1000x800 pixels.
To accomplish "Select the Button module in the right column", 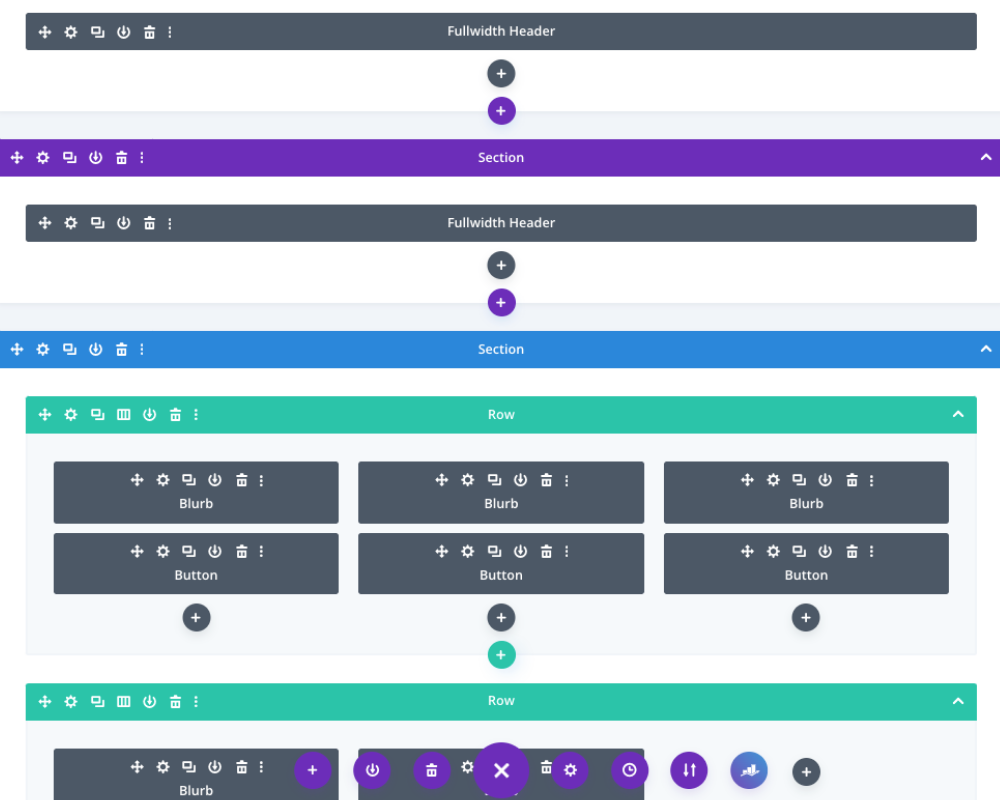I will [x=806, y=575].
